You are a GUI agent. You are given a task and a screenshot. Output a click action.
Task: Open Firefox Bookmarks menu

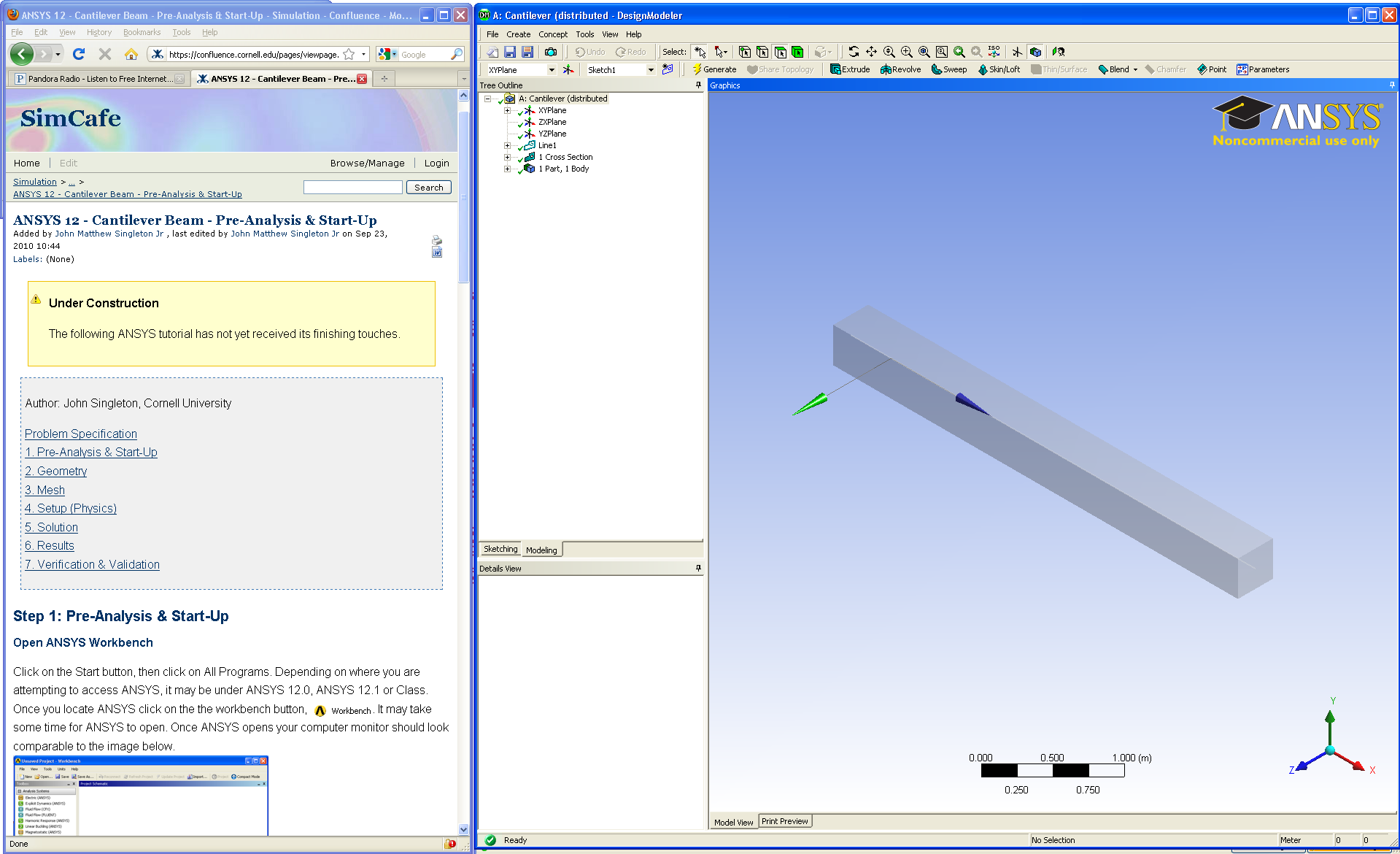142,32
